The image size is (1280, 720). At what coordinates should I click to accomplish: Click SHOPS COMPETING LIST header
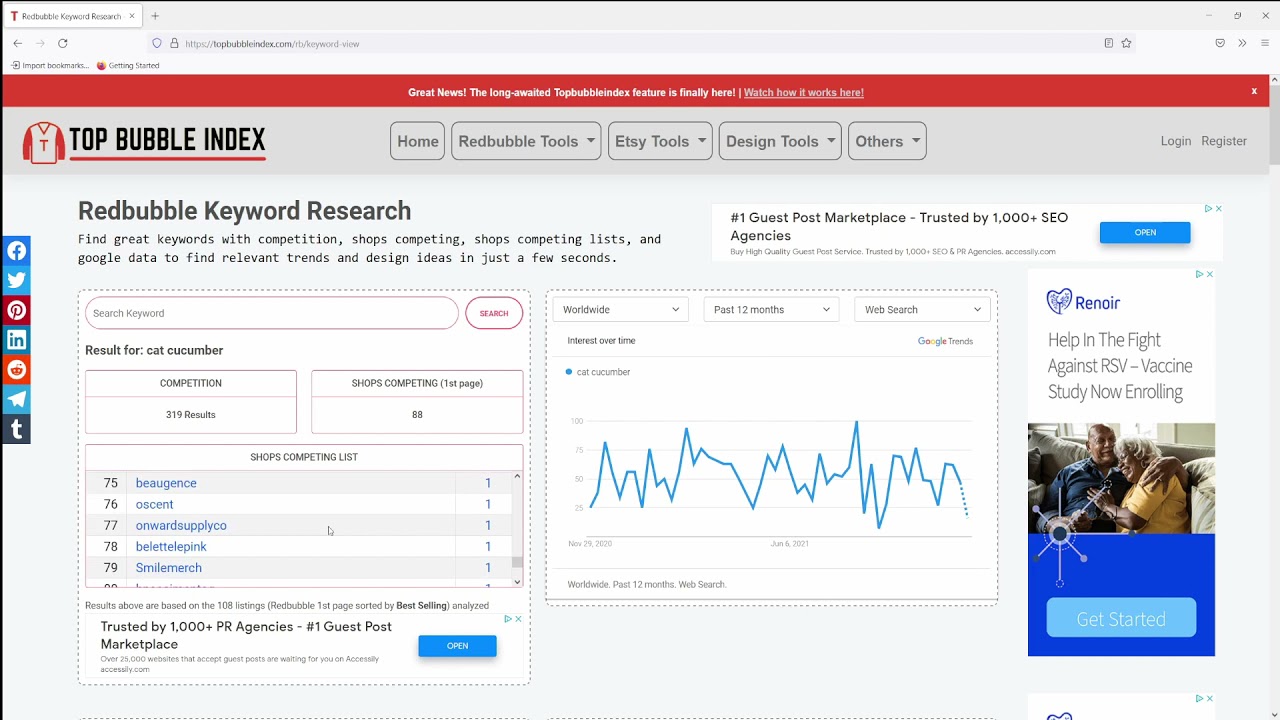[304, 457]
